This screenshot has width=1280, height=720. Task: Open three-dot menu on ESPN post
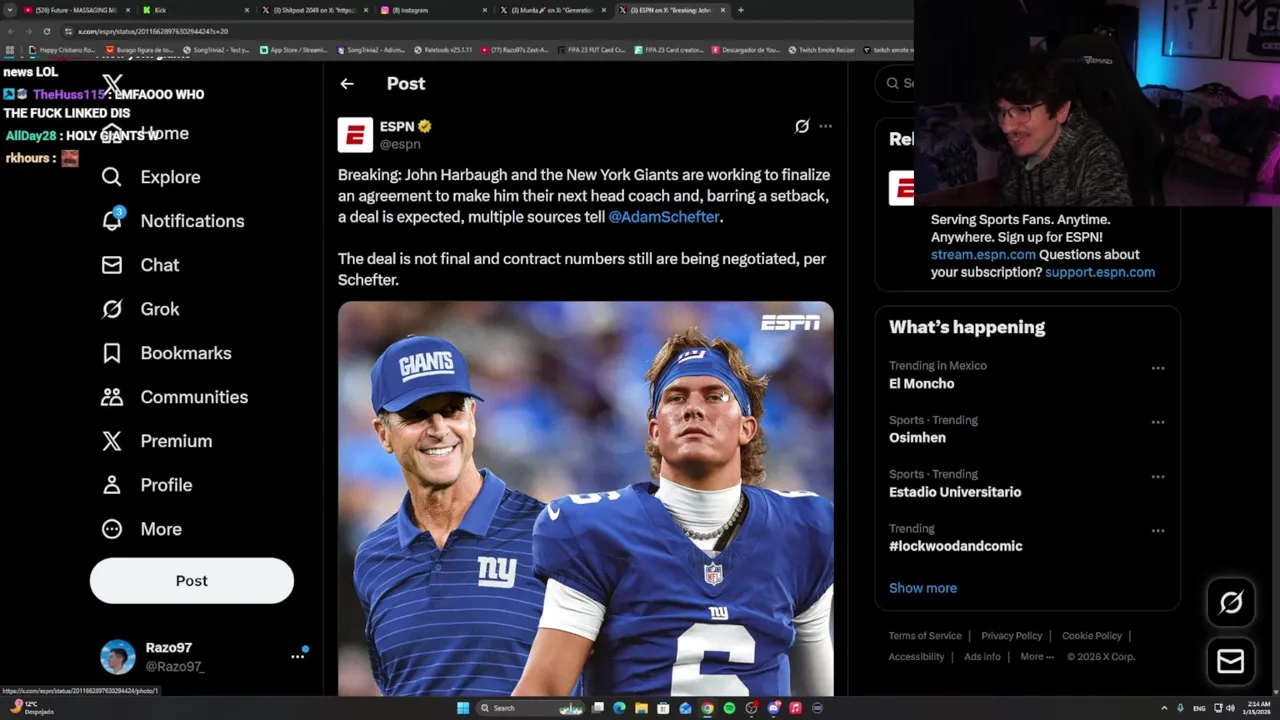825,126
